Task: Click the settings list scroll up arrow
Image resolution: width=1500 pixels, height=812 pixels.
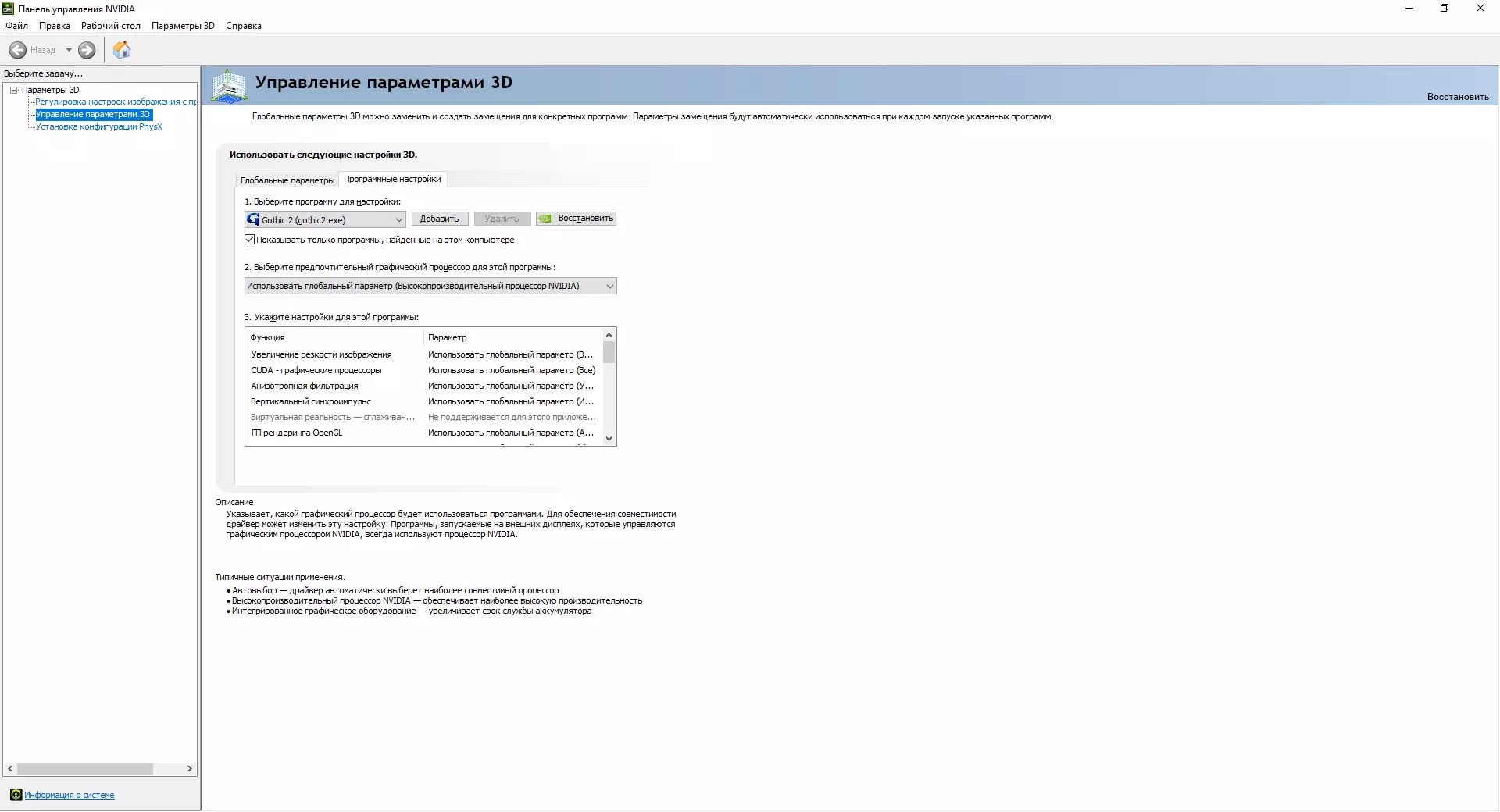Action: pyautogui.click(x=609, y=335)
